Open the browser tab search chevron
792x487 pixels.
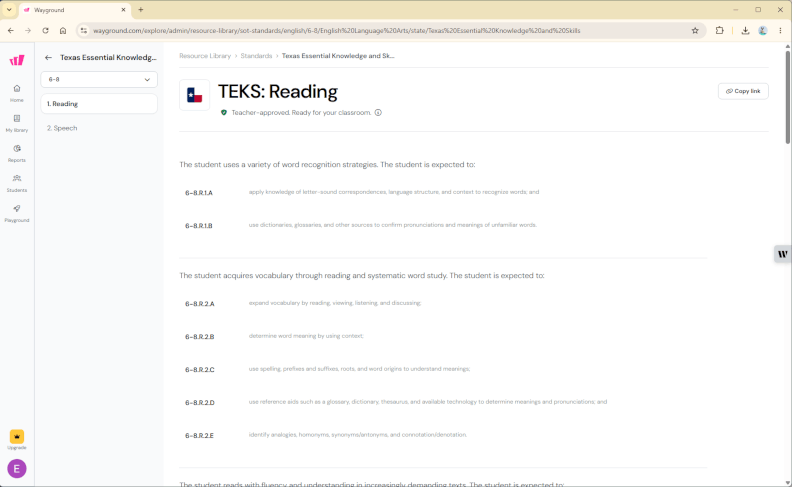point(9,10)
